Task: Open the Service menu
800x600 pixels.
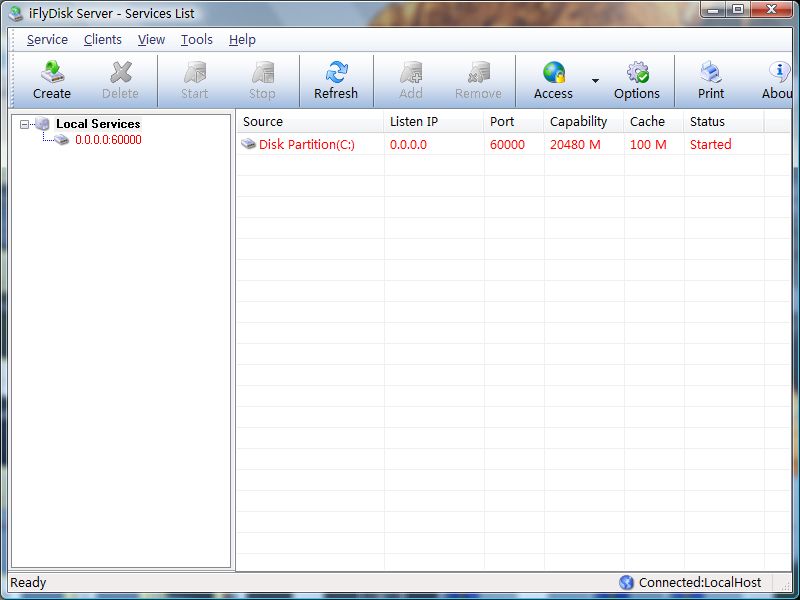Action: pyautogui.click(x=47, y=40)
